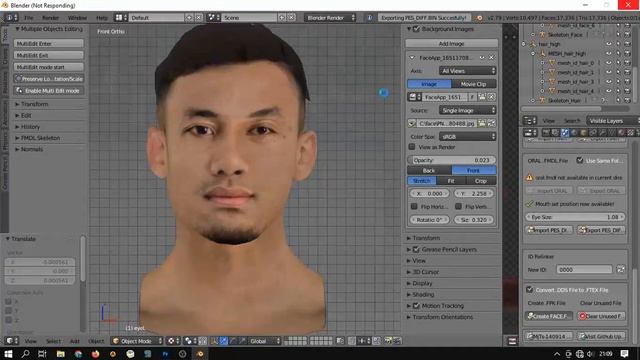Remove the FaceApp background image with X

(x=491, y=58)
